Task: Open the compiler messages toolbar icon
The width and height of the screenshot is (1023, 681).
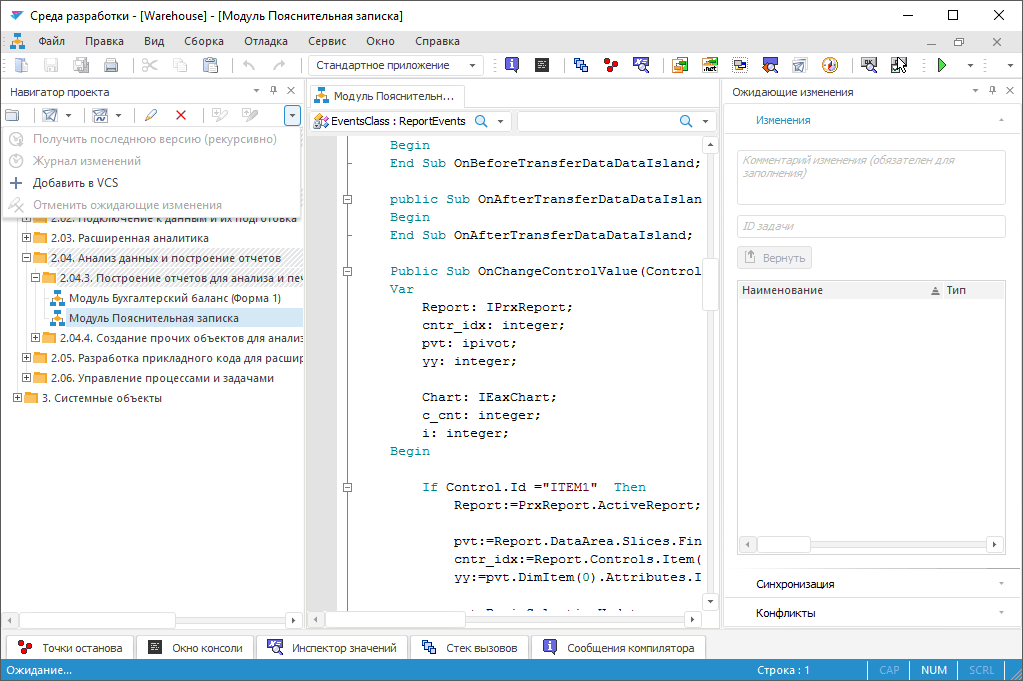Action: coord(511,65)
